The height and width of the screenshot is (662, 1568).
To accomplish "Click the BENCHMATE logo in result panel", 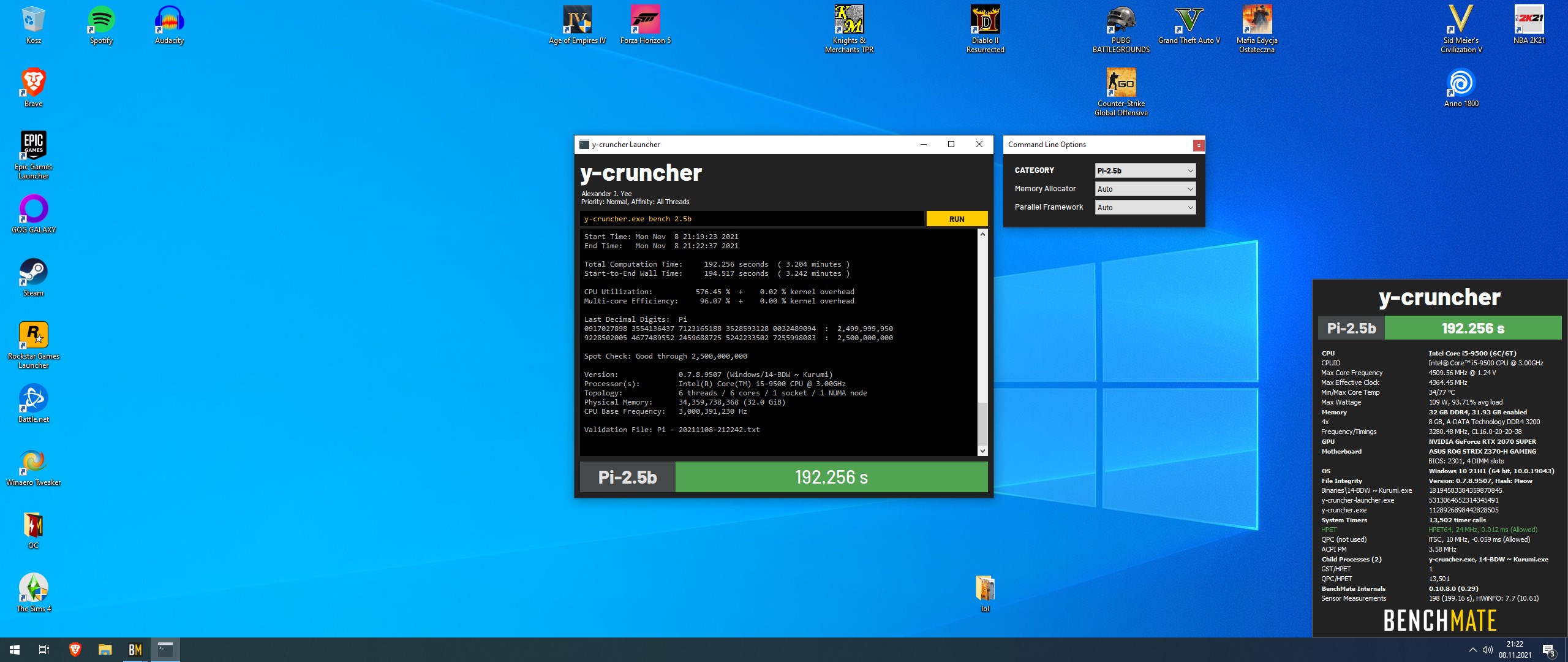I will click(x=1439, y=620).
